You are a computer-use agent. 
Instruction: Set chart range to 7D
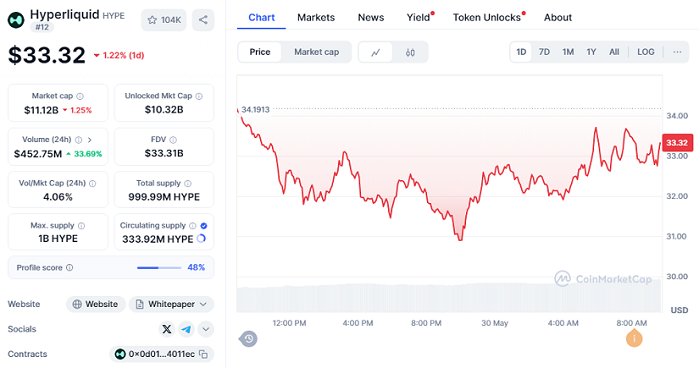[x=544, y=52]
